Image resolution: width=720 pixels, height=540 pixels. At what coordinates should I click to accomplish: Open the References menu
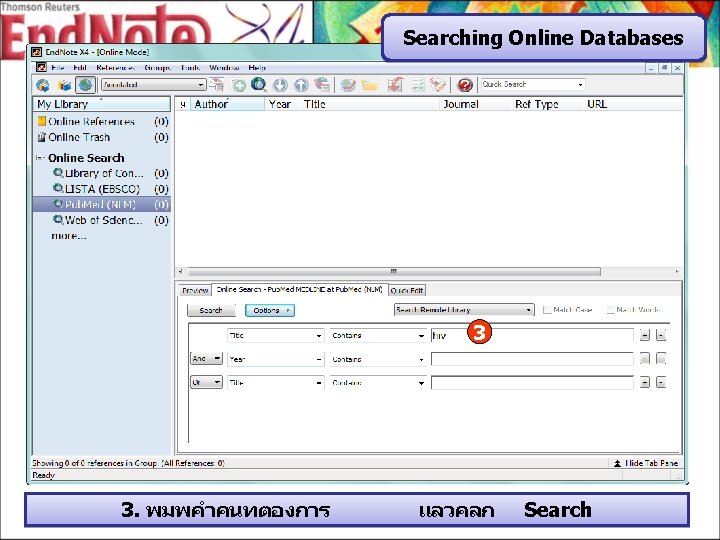115,68
